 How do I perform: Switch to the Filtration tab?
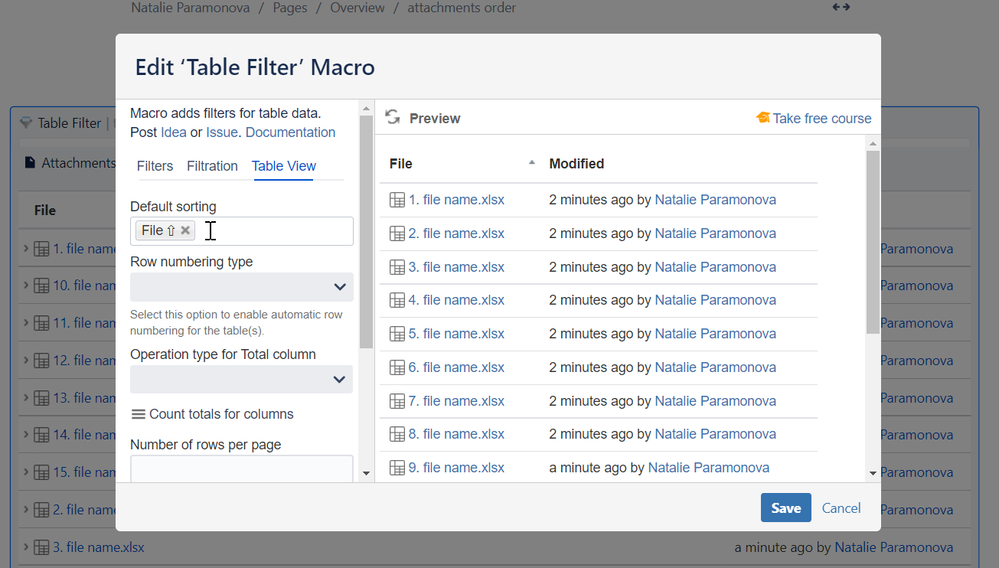212,166
